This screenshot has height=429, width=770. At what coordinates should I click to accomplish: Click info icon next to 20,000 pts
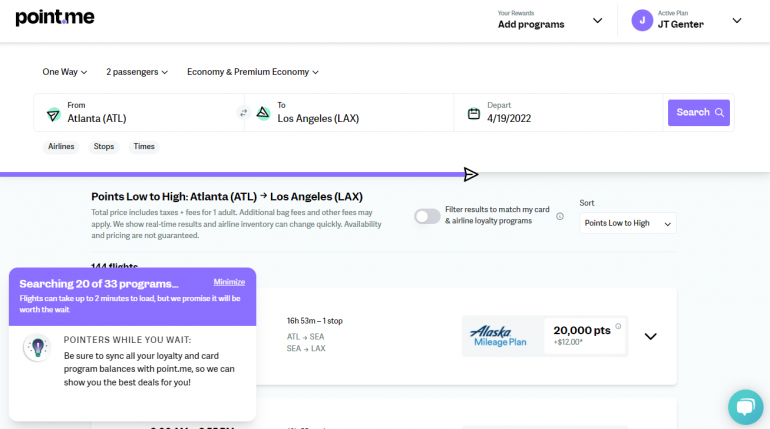[x=619, y=326]
